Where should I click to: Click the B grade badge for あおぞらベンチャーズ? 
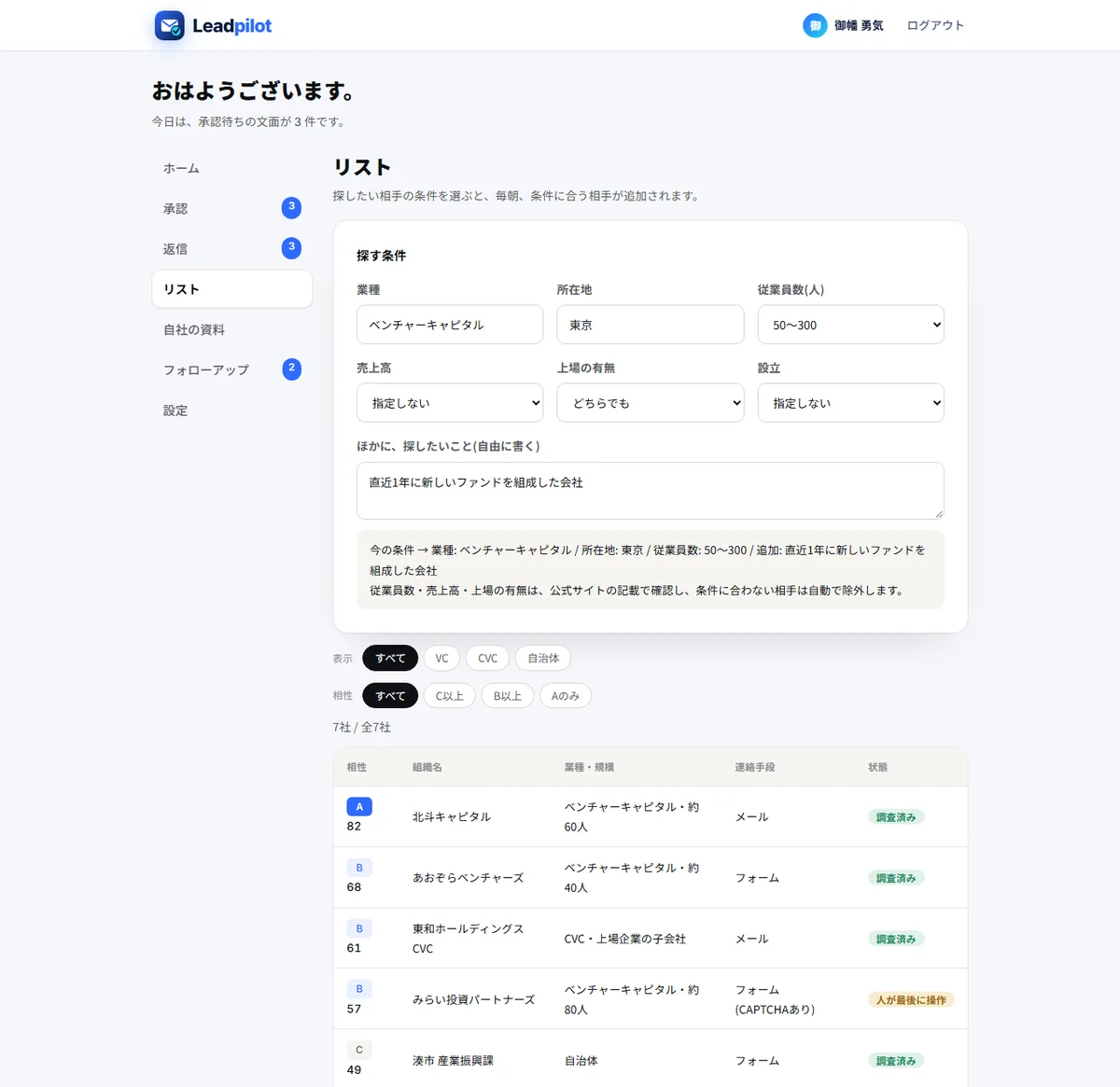point(359,868)
